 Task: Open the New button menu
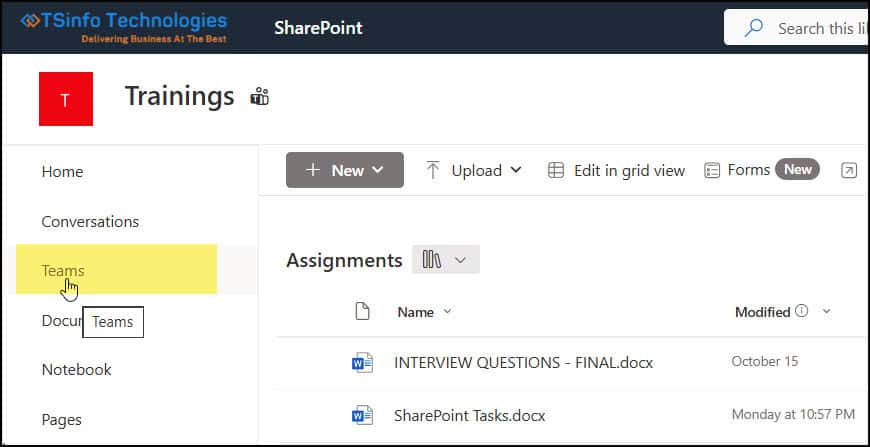345,170
